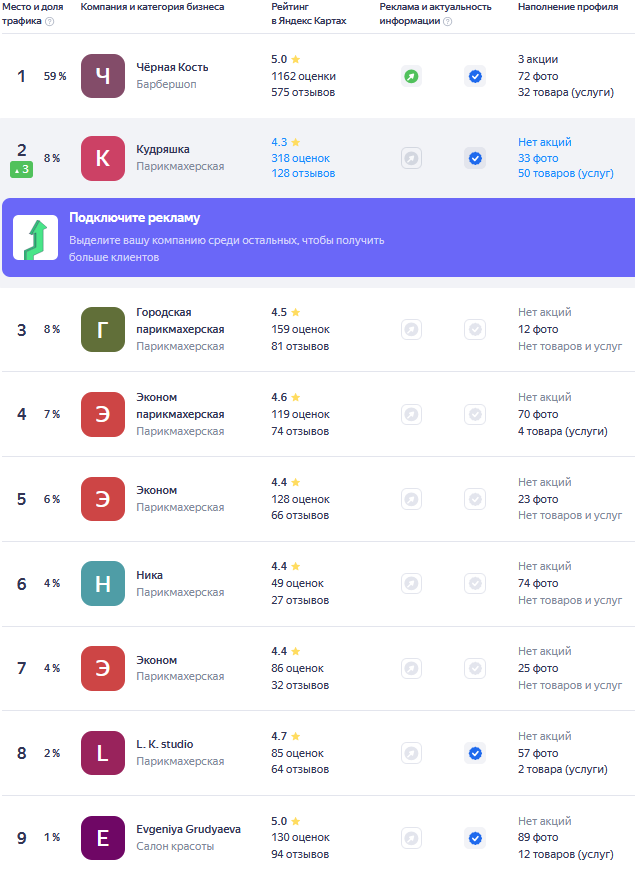
Task: Click the verification icon in Эконом парикмахерская row
Action: click(x=475, y=415)
